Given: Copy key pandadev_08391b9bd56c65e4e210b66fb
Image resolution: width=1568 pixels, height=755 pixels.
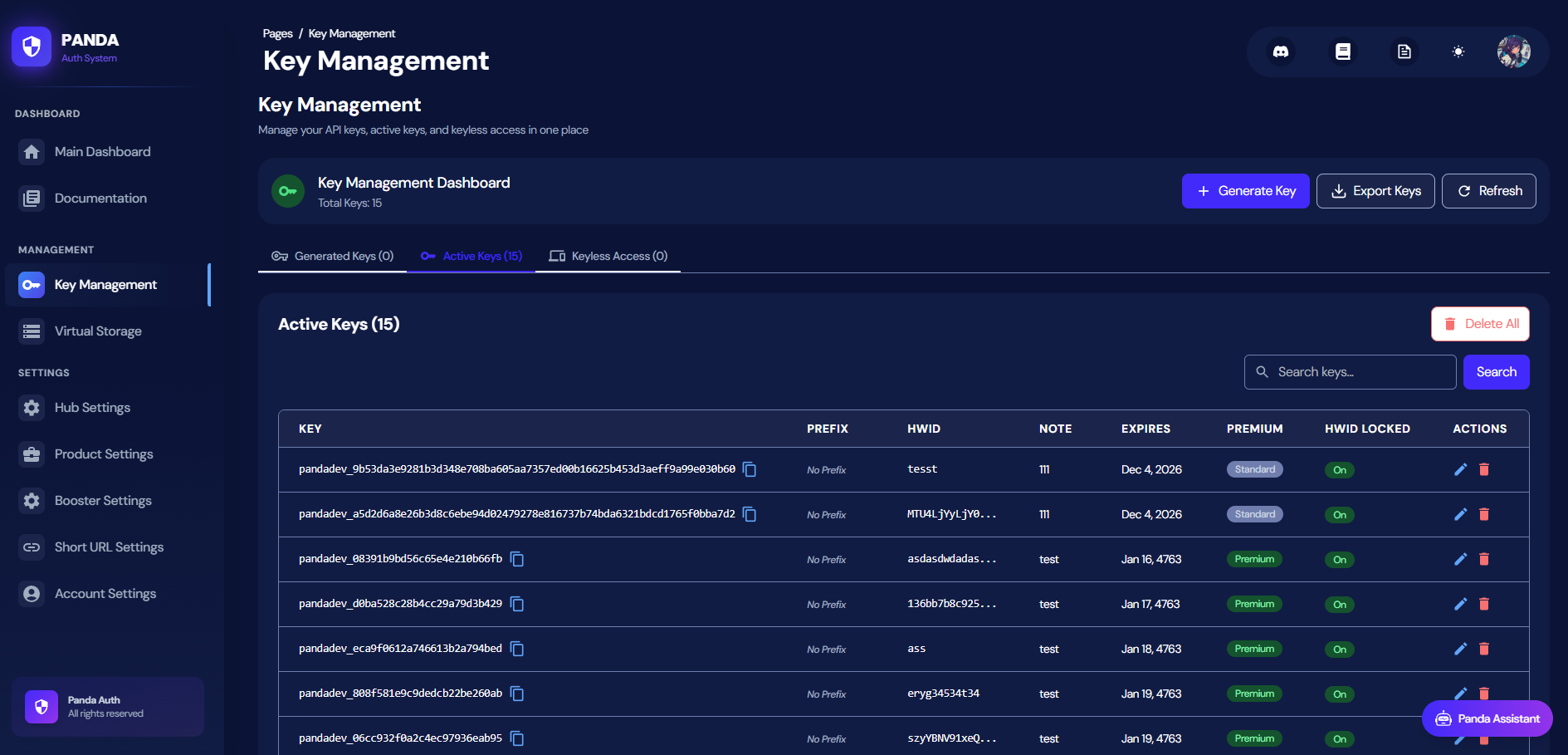Looking at the screenshot, I should tap(517, 559).
